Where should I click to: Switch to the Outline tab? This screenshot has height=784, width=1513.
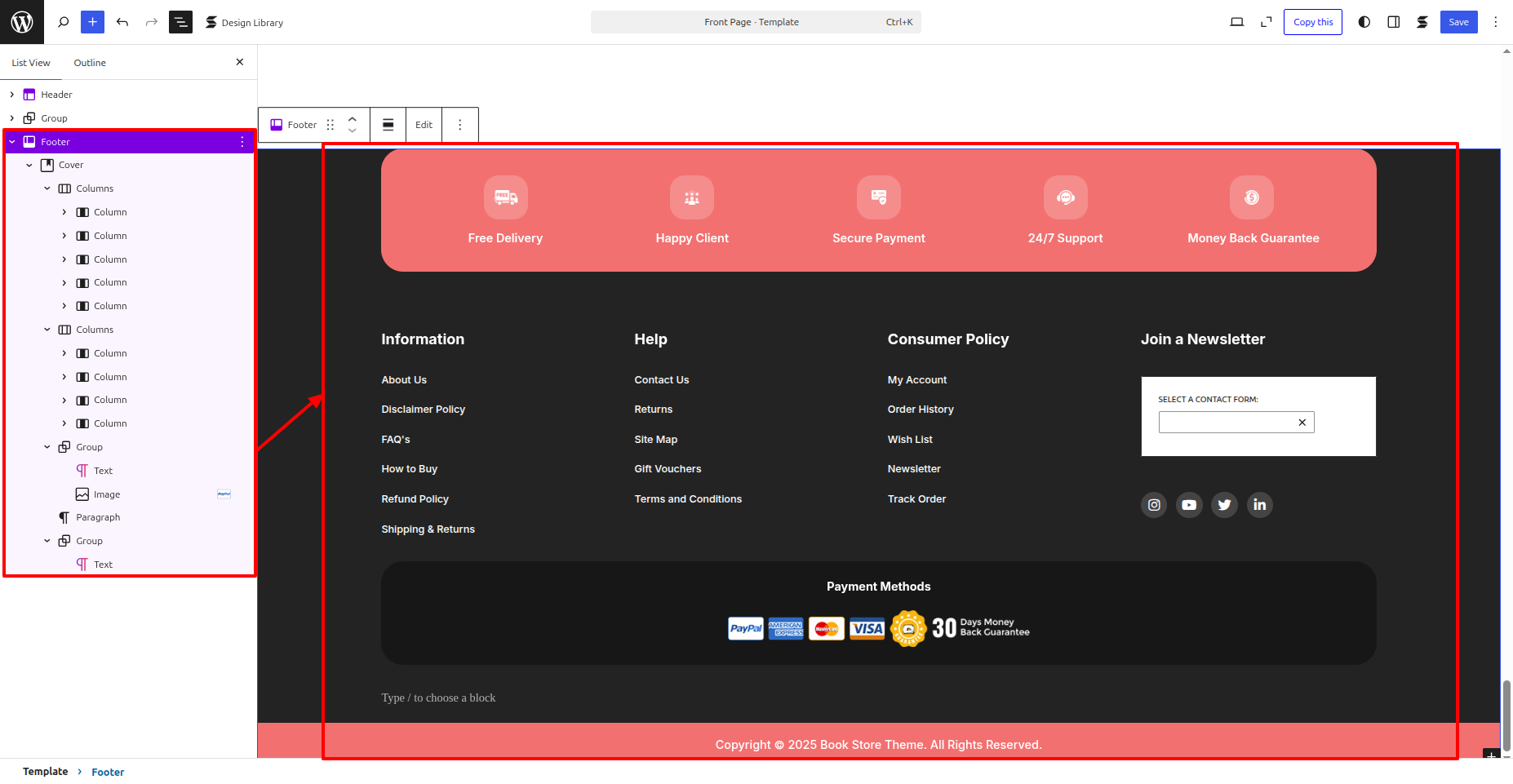[90, 63]
